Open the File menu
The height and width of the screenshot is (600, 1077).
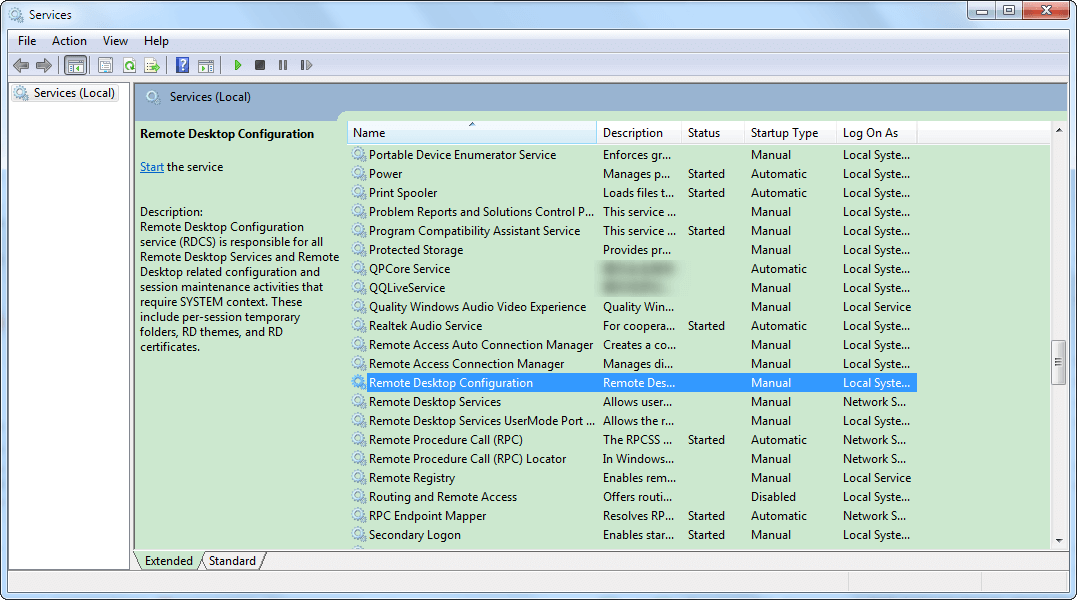[27, 41]
